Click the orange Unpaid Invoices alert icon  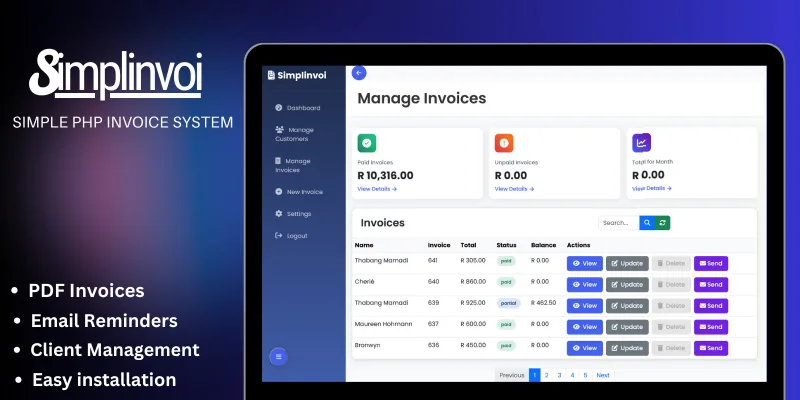[504, 143]
